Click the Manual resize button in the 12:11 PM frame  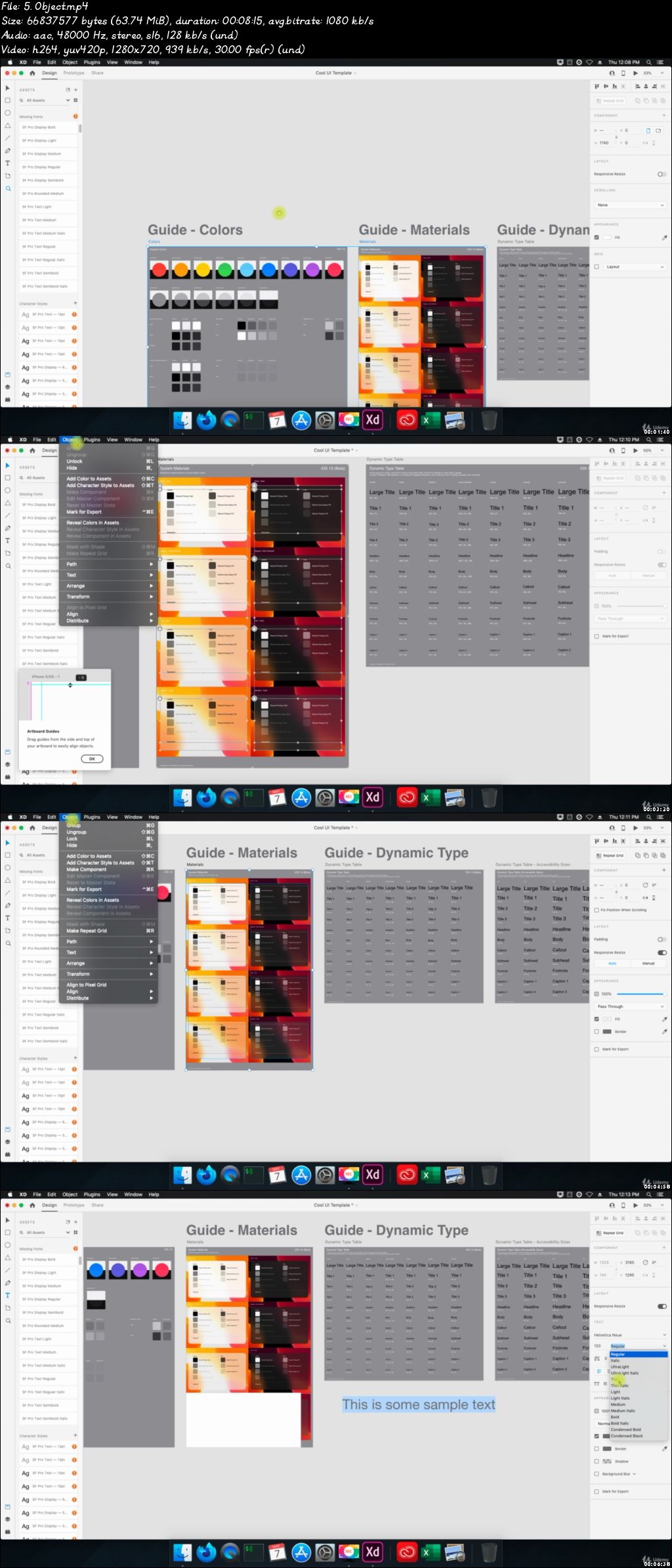pyautogui.click(x=648, y=964)
